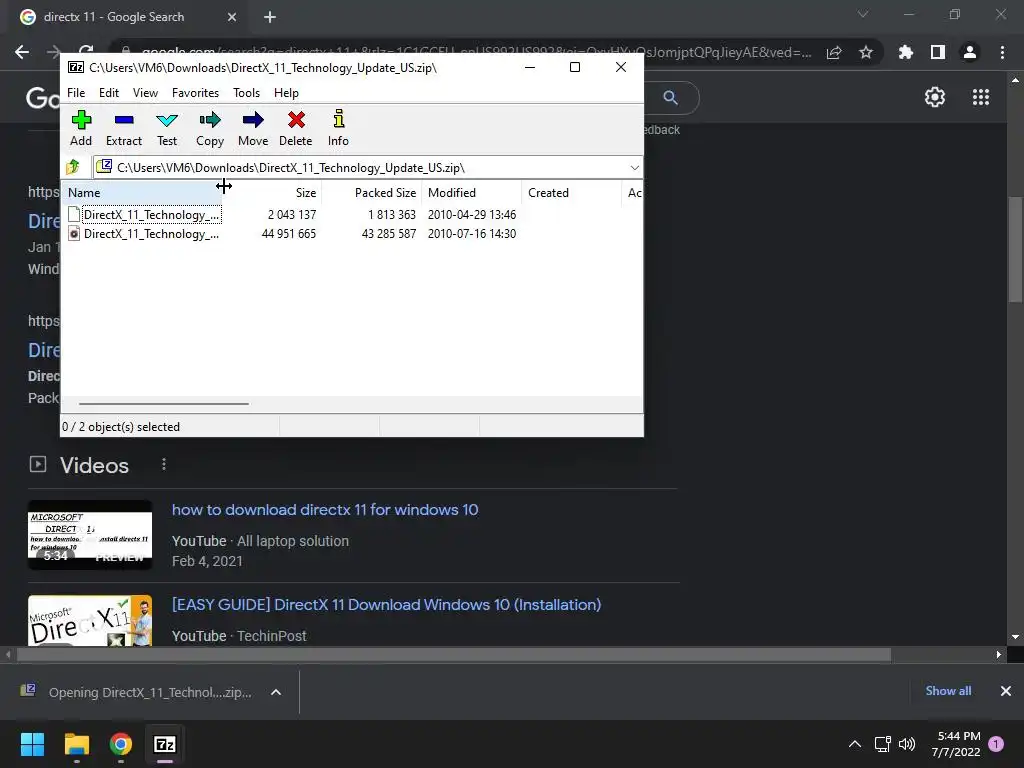Open EASY GUIDE DirectX 11 Download link

[386, 605]
